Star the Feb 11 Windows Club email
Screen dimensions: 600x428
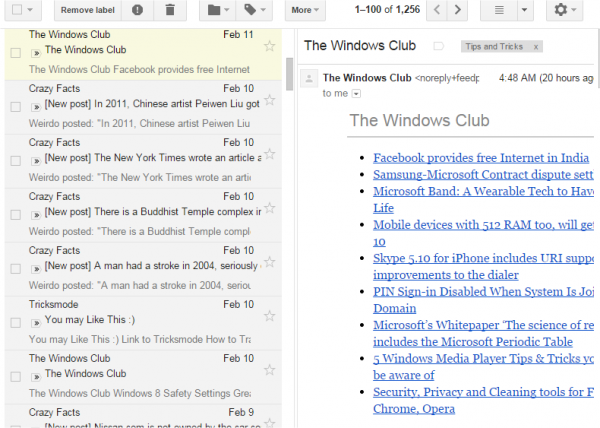point(269,46)
